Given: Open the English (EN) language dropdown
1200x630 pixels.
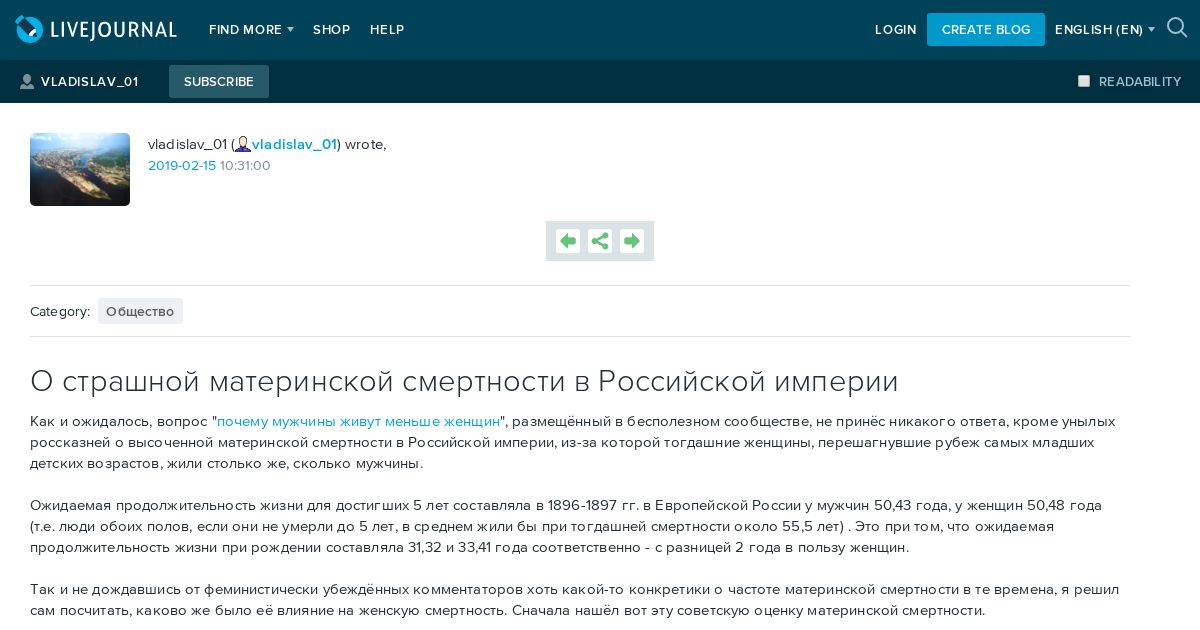Looking at the screenshot, I should [1105, 30].
